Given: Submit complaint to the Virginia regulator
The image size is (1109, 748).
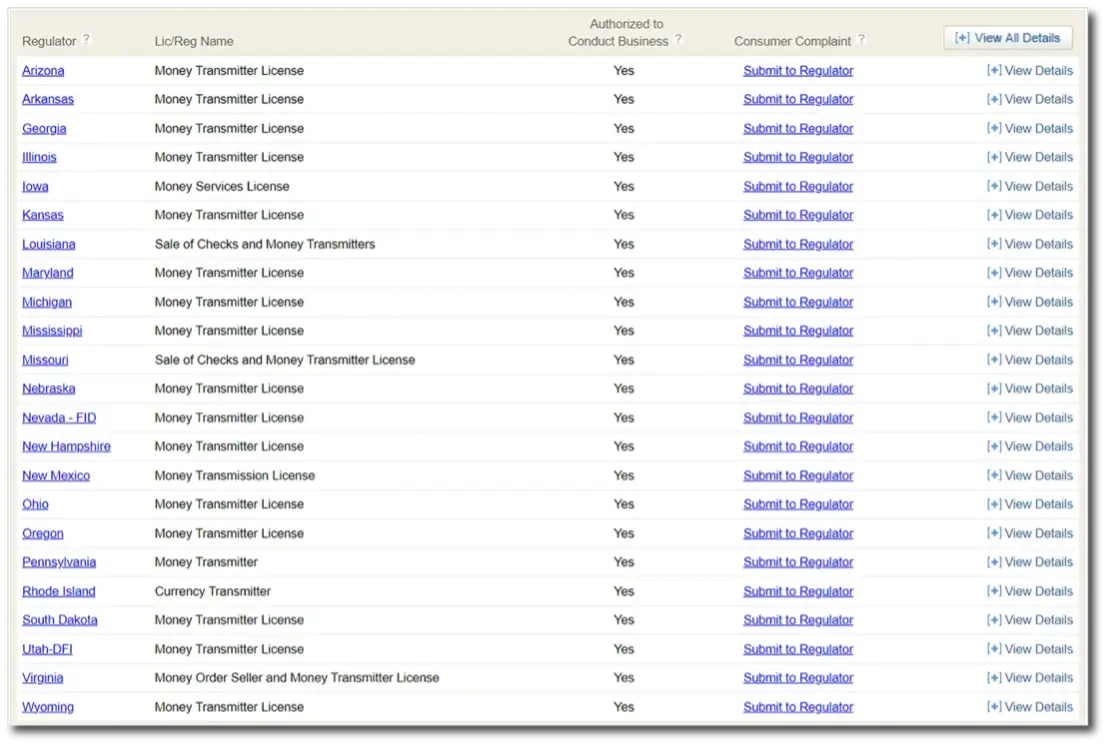Looking at the screenshot, I should click(x=798, y=678).
